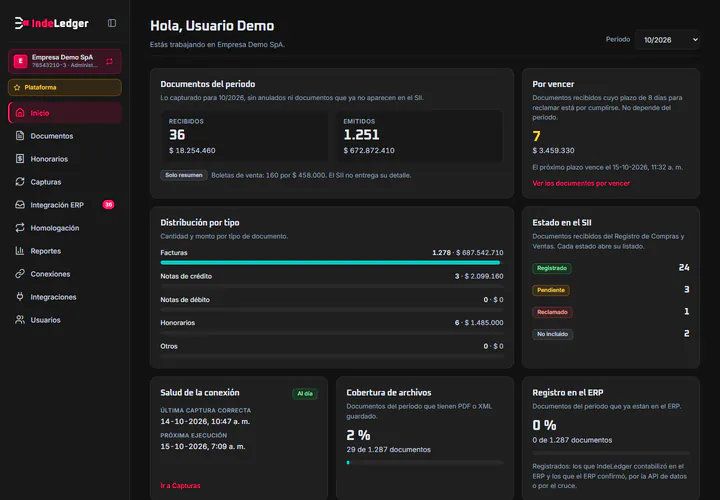Select the Plataforma menu entry

[x=65, y=87]
